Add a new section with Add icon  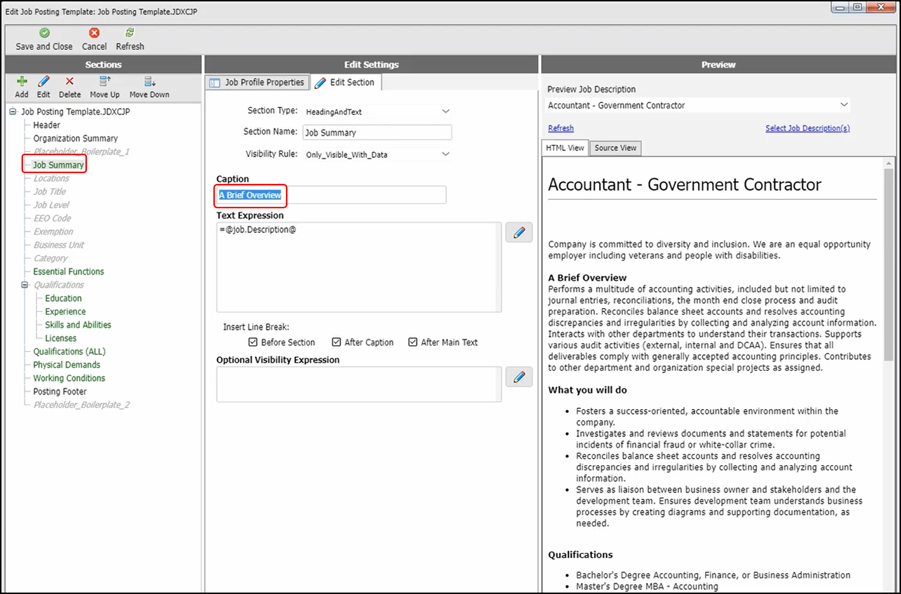coord(22,81)
